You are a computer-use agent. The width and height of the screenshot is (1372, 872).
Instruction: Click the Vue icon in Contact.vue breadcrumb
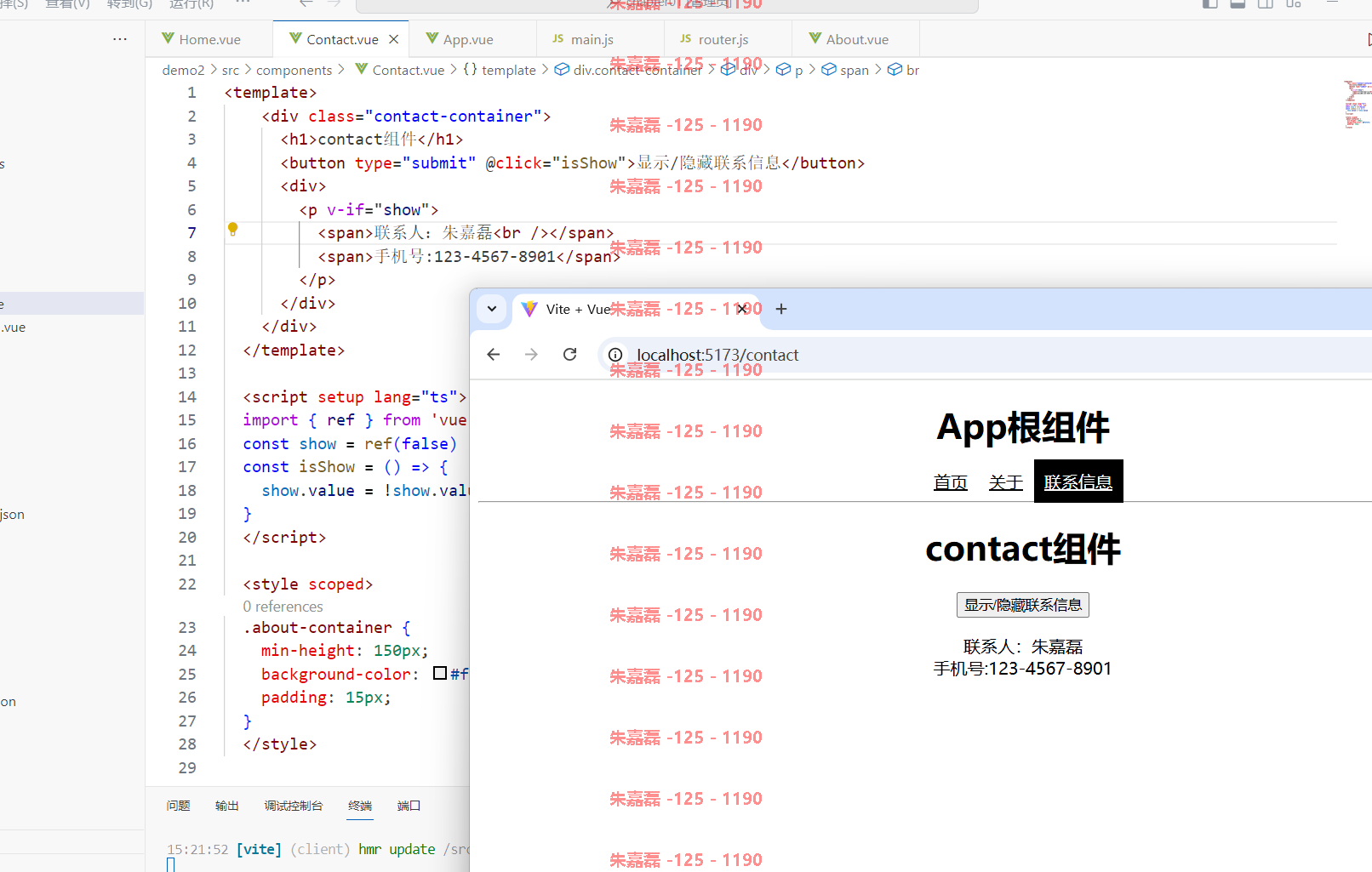[x=362, y=69]
